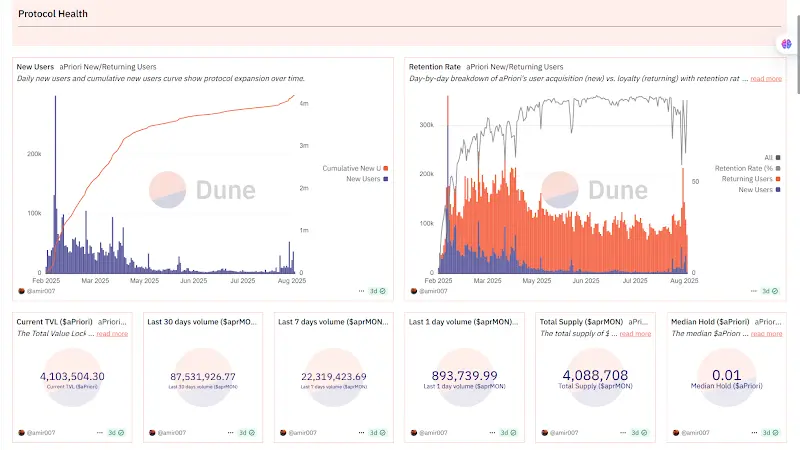
Task: Click author avatar on Current TVL card
Action: [21, 433]
